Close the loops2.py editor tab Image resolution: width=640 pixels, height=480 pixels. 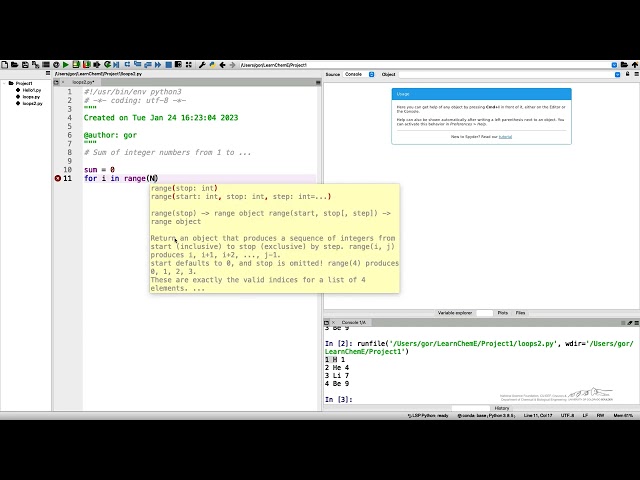(x=63, y=82)
